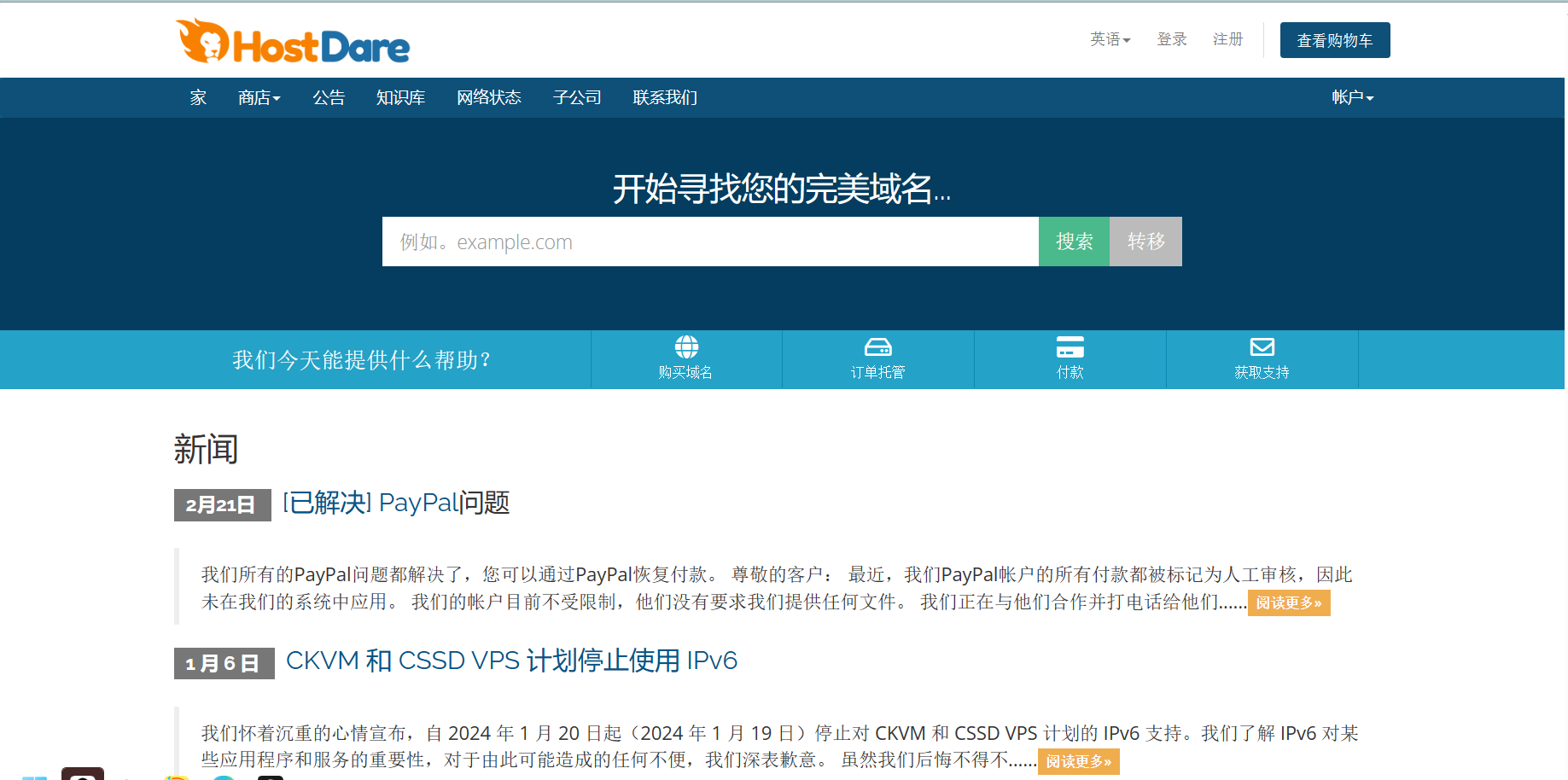Expand the 商店 menu dropdown
Viewport: 1568px width, 780px height.
(x=259, y=98)
